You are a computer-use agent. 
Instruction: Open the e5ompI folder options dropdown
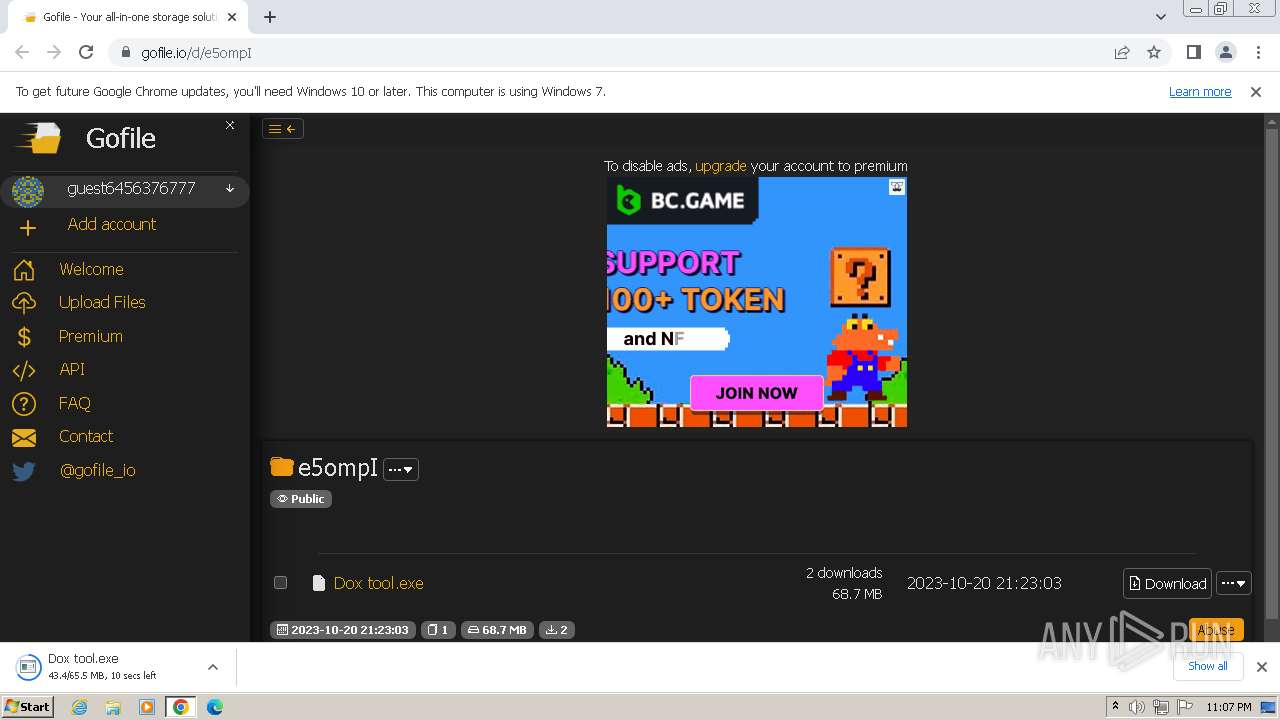401,469
